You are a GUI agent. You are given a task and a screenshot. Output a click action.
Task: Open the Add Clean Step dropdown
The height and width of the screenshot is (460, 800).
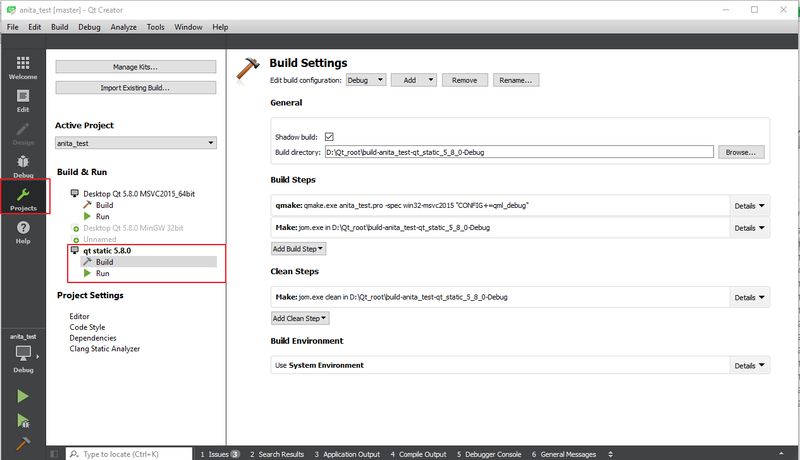[300, 318]
